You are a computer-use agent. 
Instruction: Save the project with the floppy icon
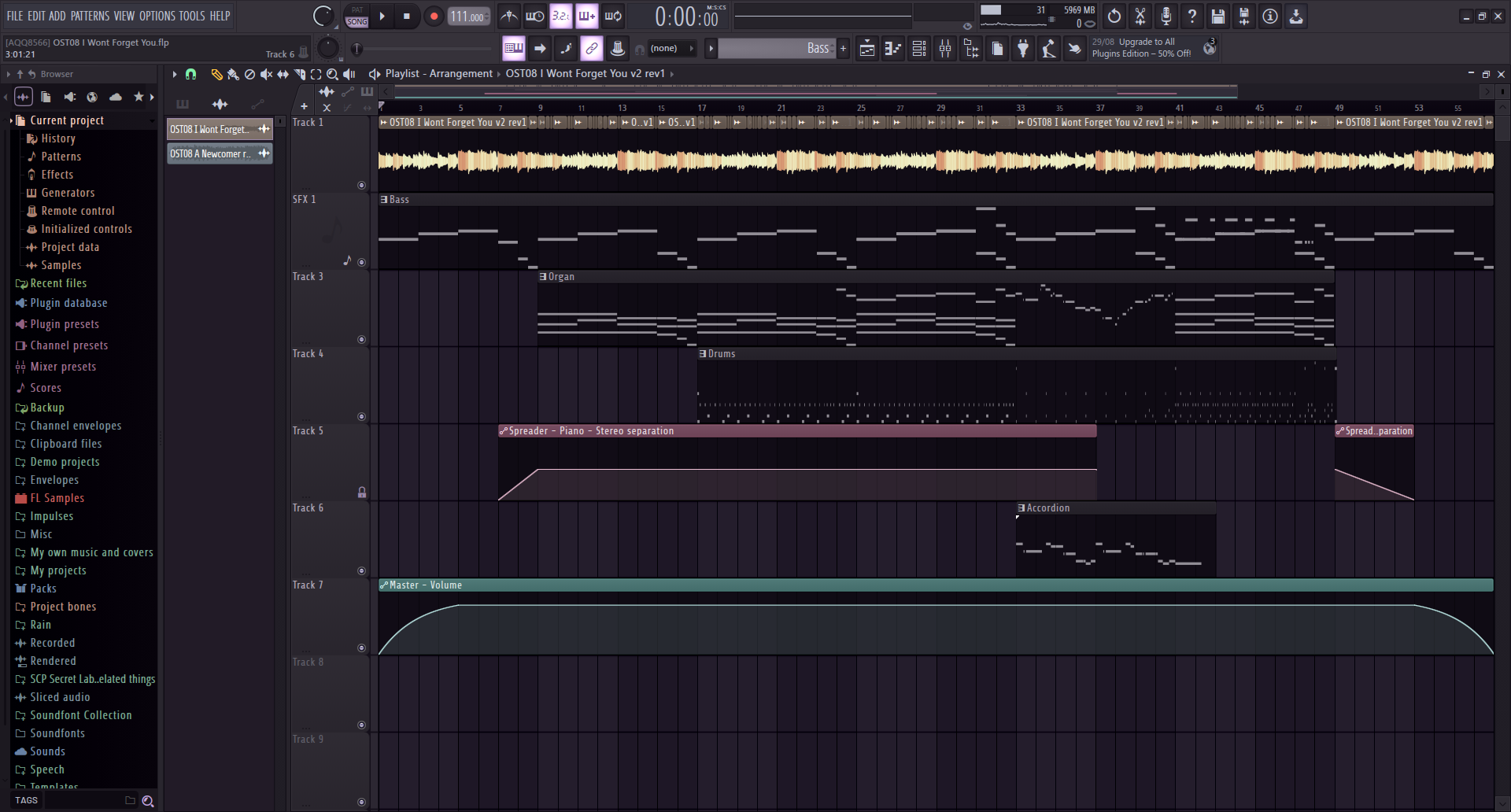tap(1217, 16)
